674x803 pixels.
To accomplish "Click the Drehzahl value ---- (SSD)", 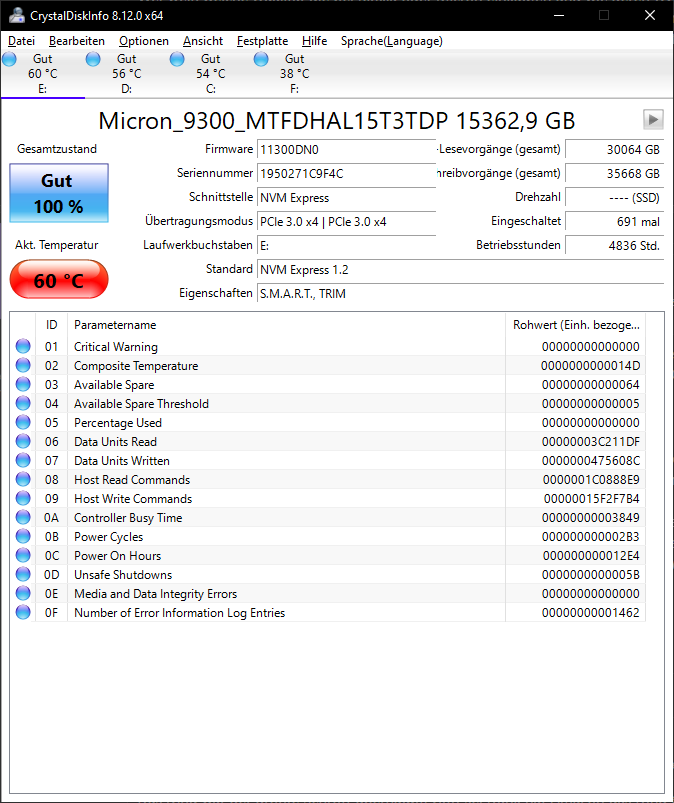I will tap(615, 198).
